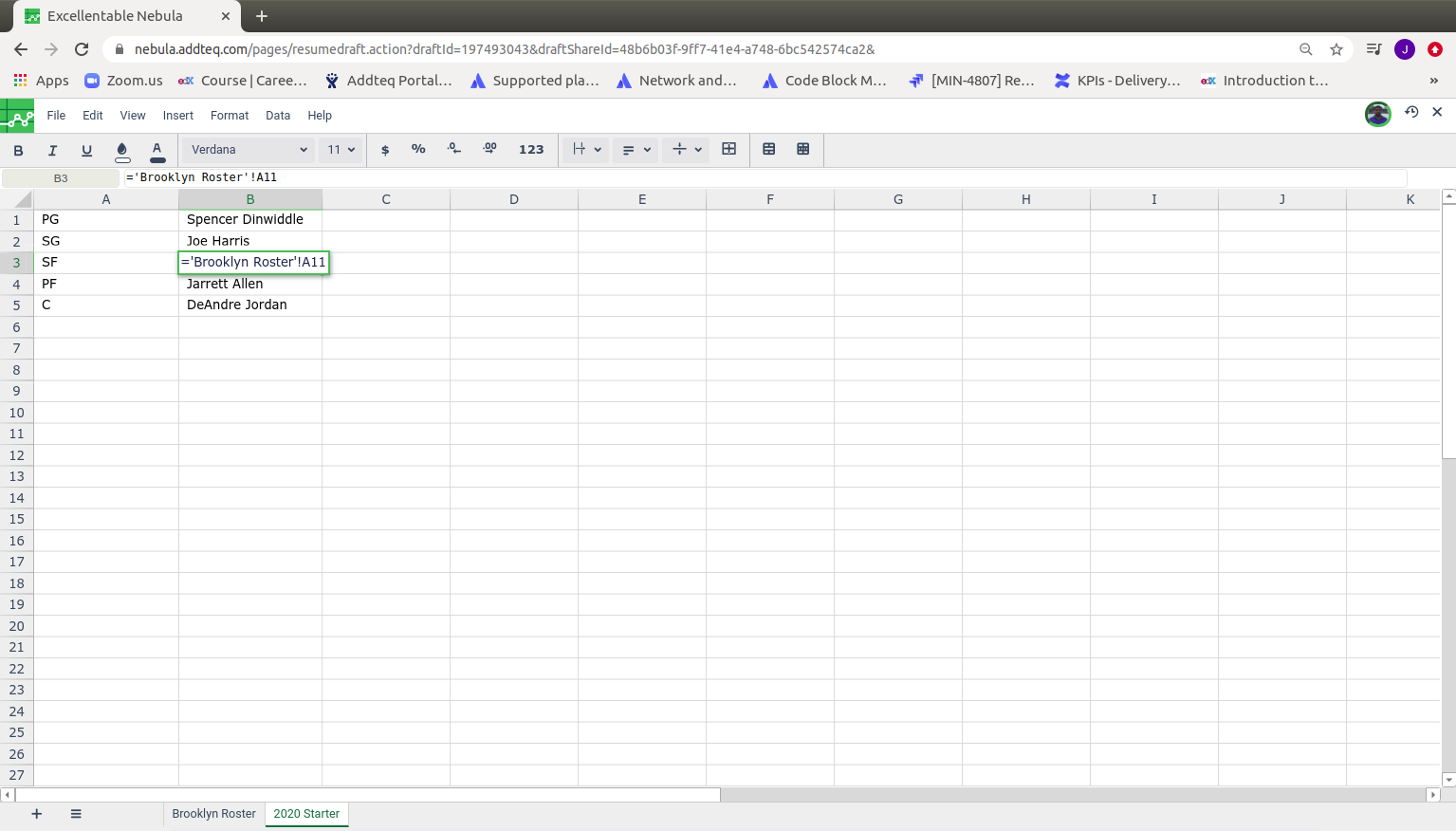Open the all sheets list icon
This screenshot has height=831, width=1456.
point(76,814)
